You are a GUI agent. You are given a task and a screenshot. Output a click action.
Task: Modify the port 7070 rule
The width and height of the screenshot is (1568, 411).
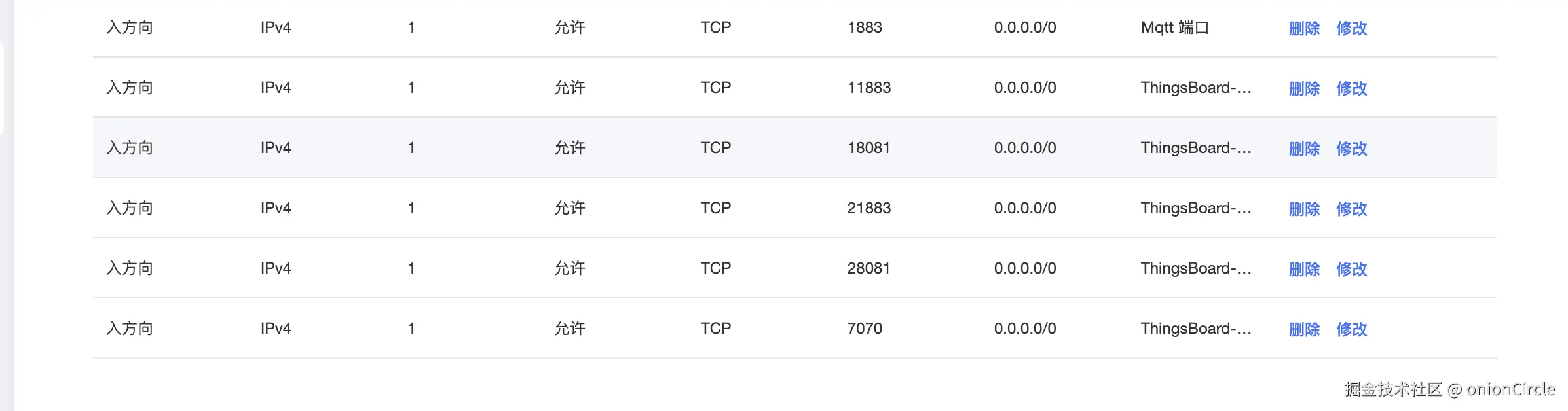(1351, 329)
